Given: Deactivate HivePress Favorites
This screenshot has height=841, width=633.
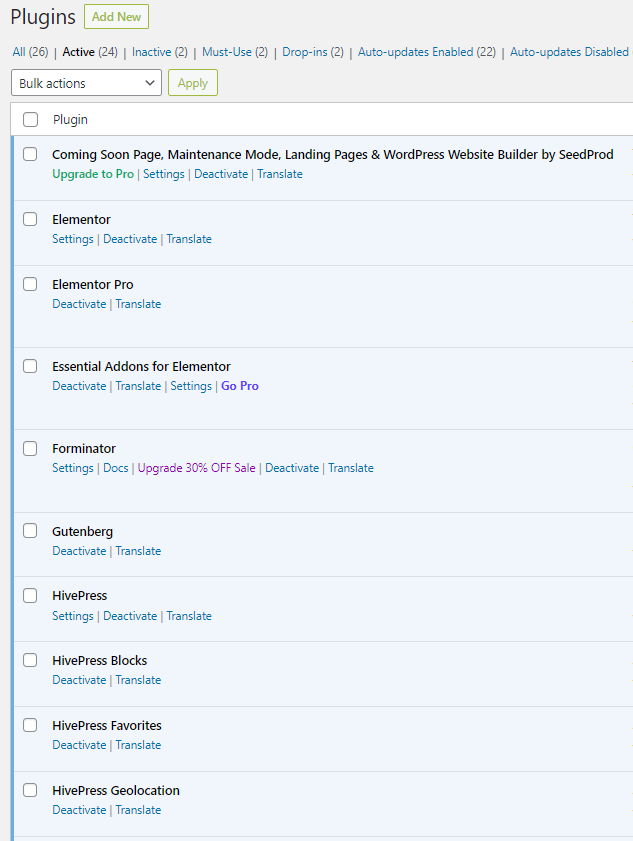Looking at the screenshot, I should pyautogui.click(x=79, y=746).
